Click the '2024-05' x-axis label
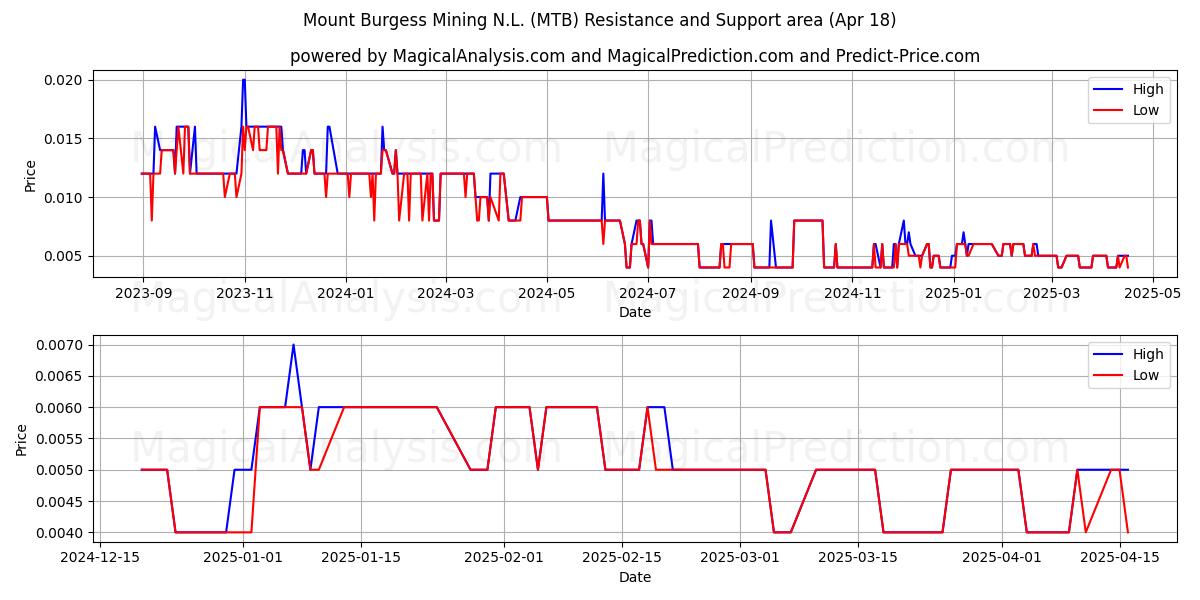 [x=547, y=294]
